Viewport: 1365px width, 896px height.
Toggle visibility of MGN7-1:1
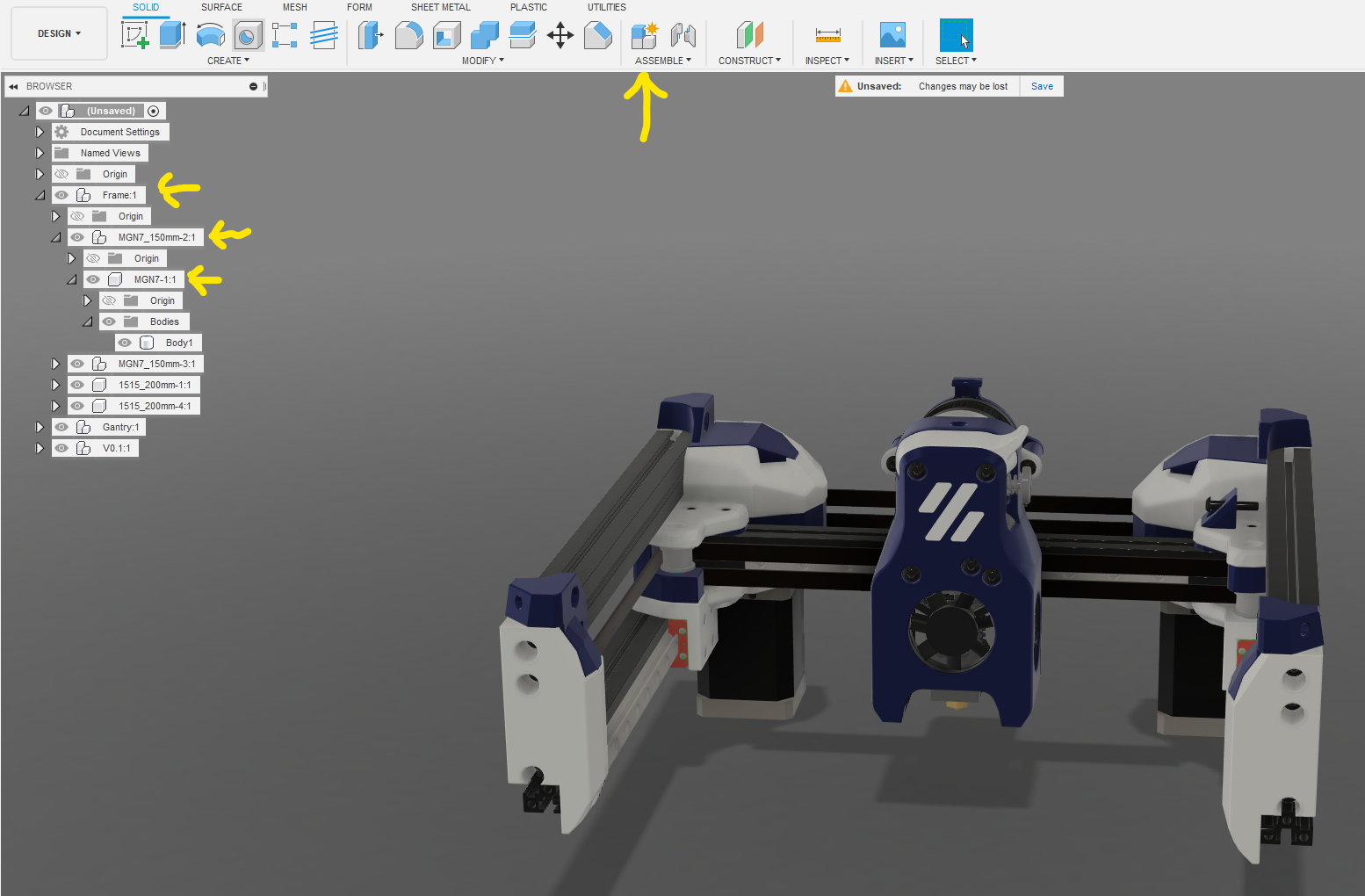93,279
